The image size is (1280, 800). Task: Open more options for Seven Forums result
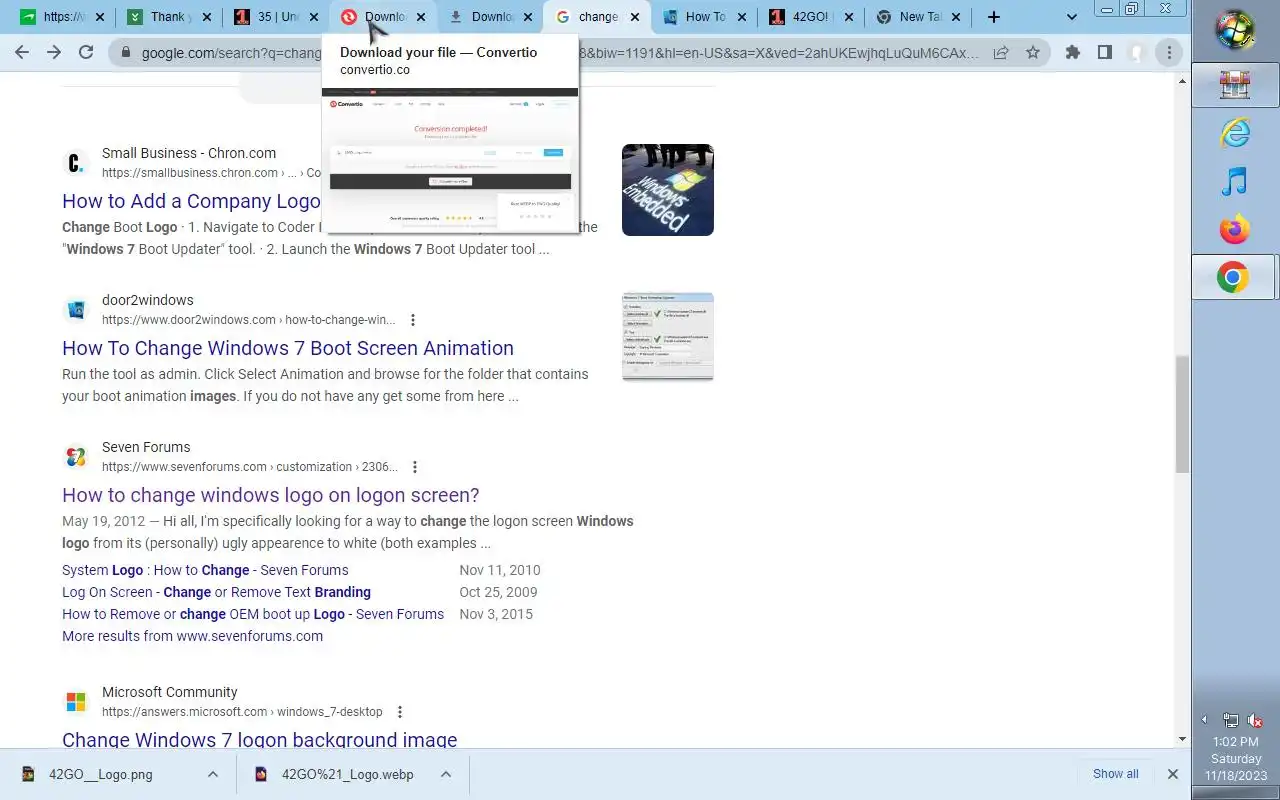pyautogui.click(x=414, y=467)
